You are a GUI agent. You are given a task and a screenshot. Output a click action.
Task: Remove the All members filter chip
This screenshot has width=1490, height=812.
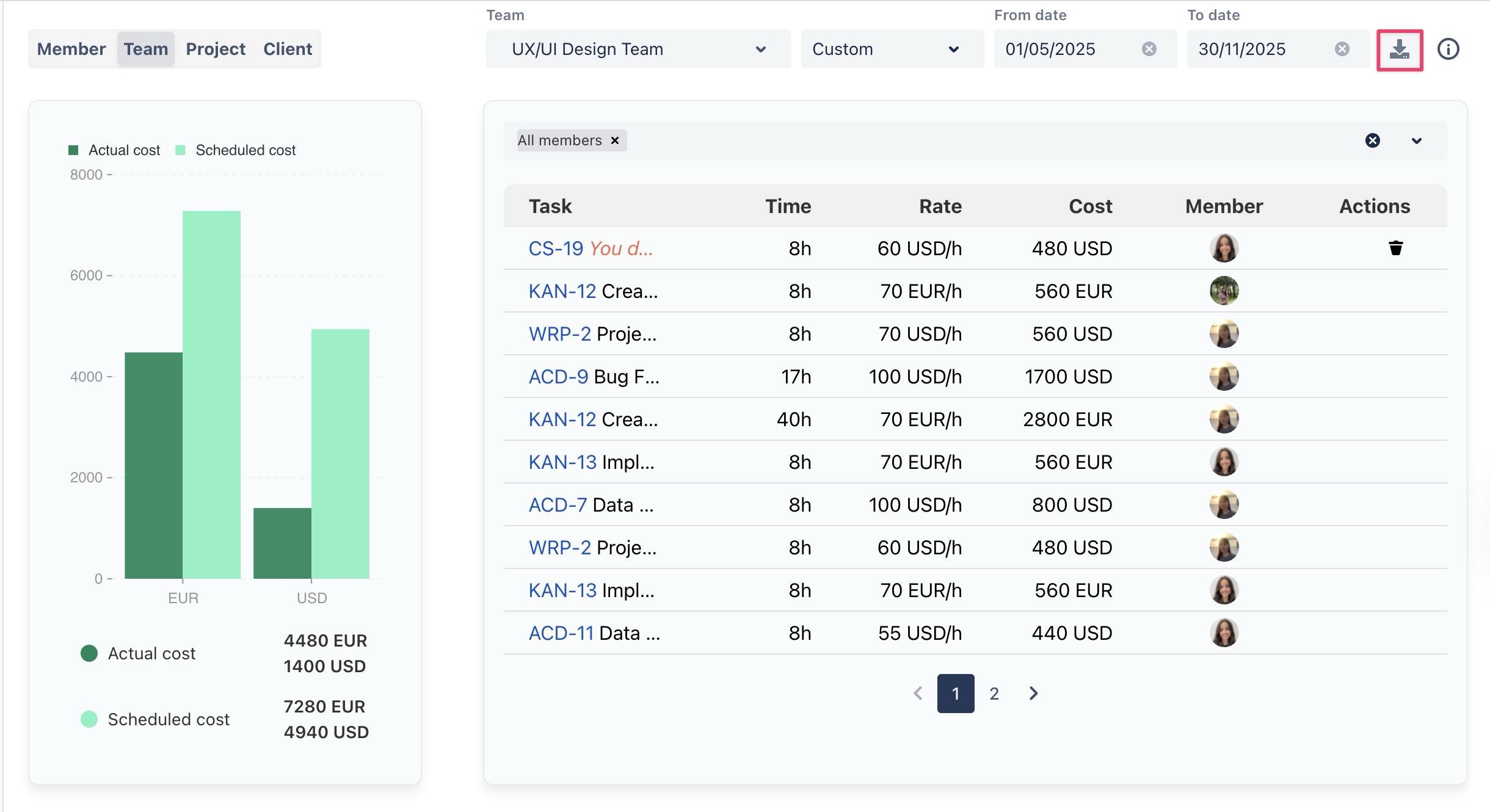615,140
